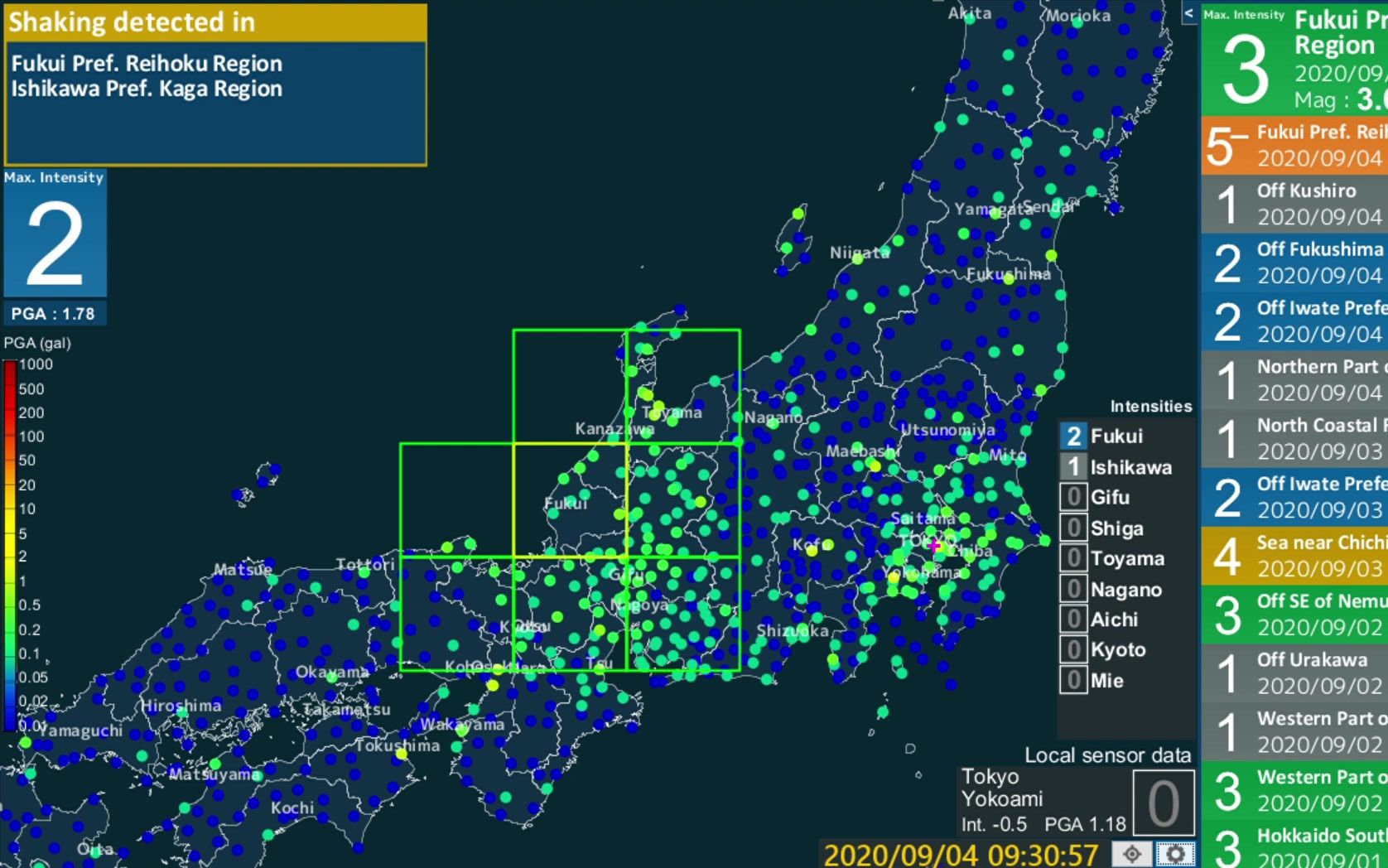Click the Kochi label on the map
This screenshot has height=868, width=1388.
[x=292, y=808]
